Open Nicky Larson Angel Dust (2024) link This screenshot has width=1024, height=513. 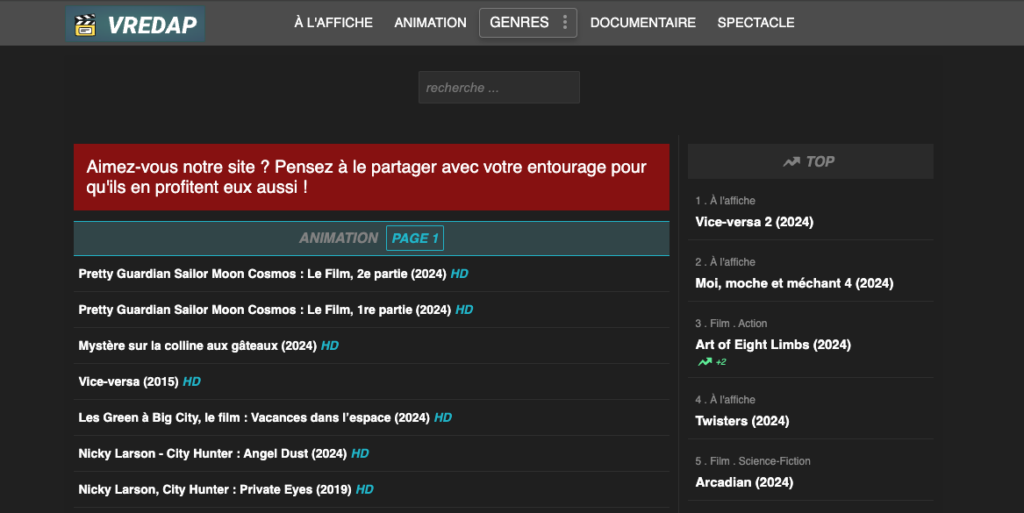(x=212, y=454)
